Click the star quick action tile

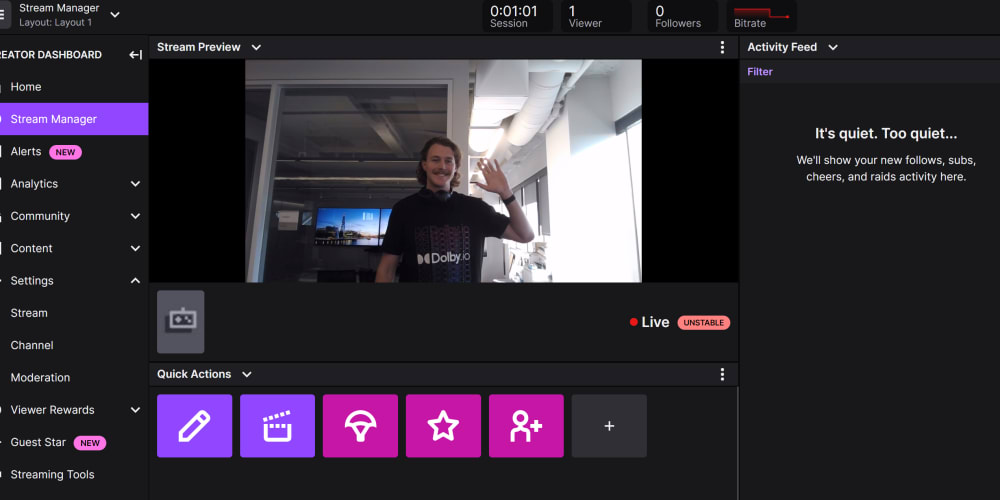pos(443,426)
